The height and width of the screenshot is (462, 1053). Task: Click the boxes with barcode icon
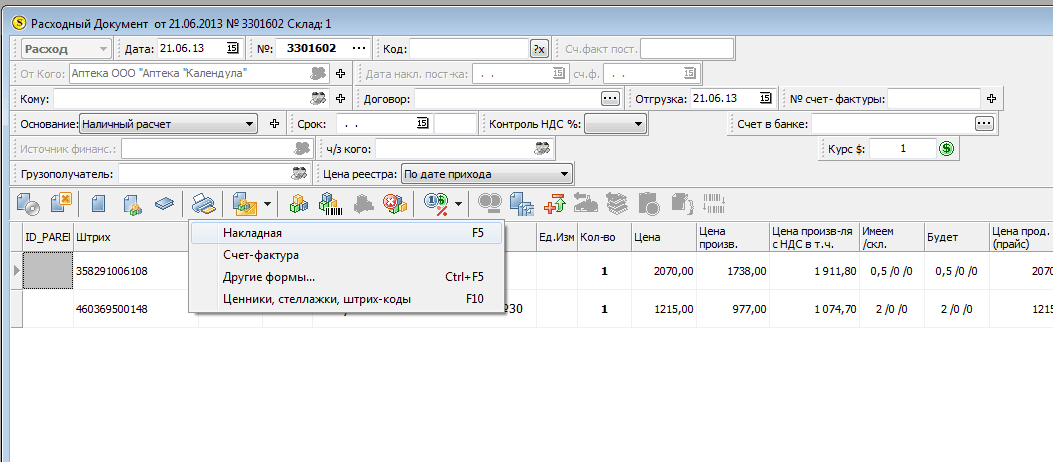pos(330,203)
